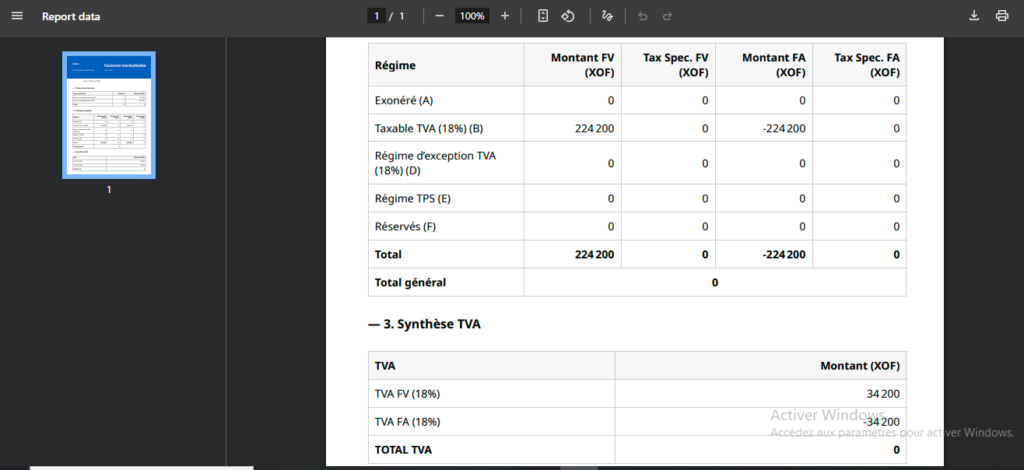Click the 'Taxable TVA (18%) (B)' row
1024x470 pixels.
(428, 128)
